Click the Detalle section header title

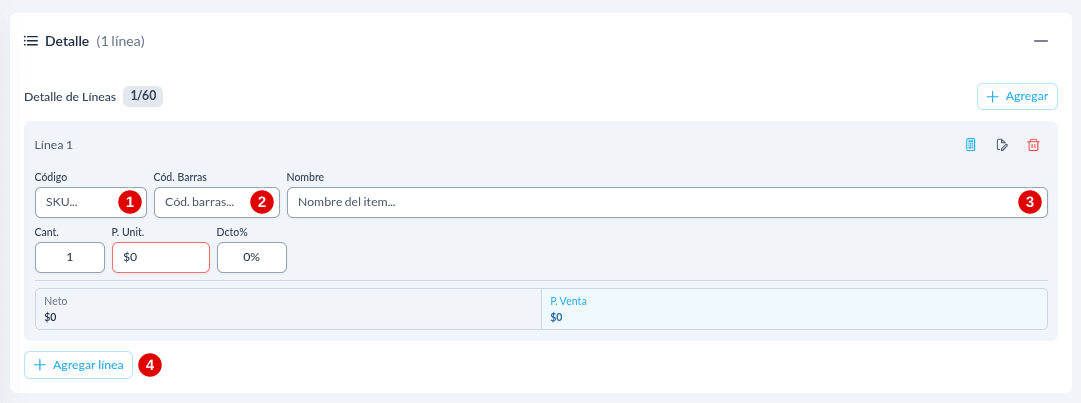[x=67, y=41]
